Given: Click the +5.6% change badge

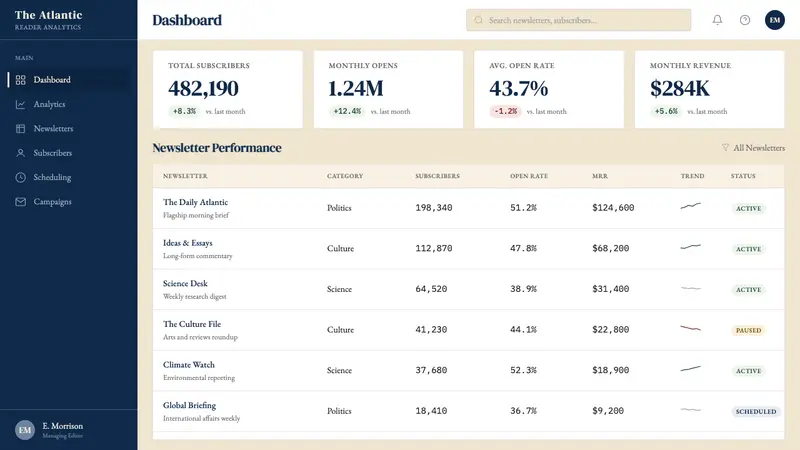Looking at the screenshot, I should click(666, 111).
